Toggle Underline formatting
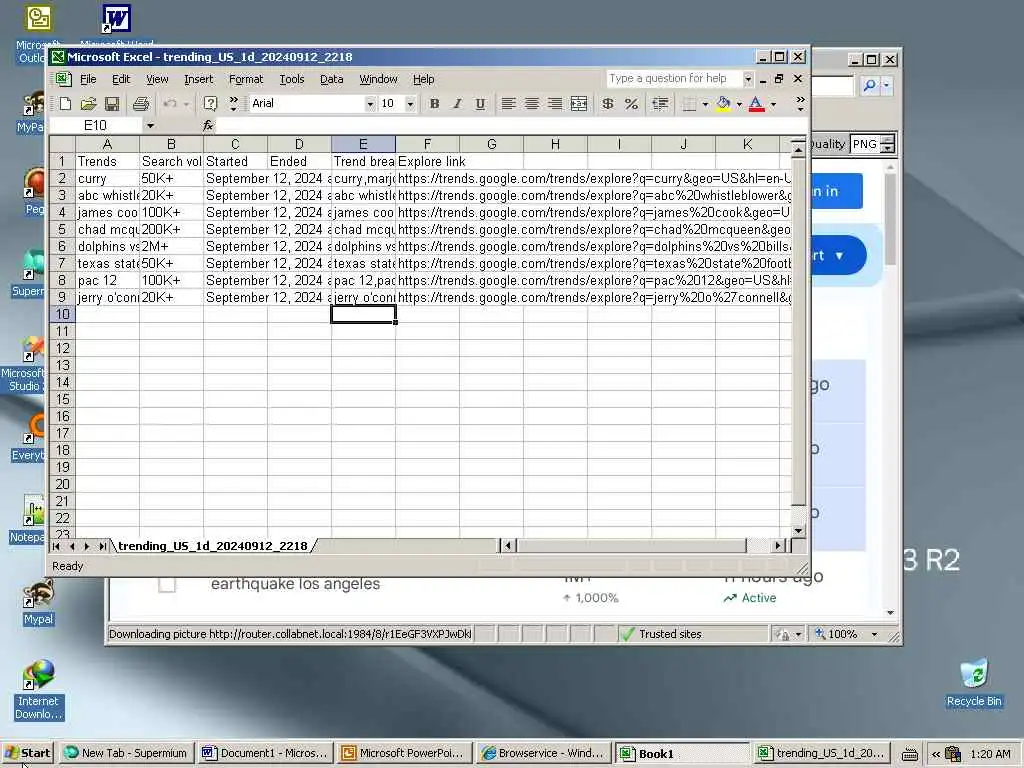1024x768 pixels. tap(481, 103)
